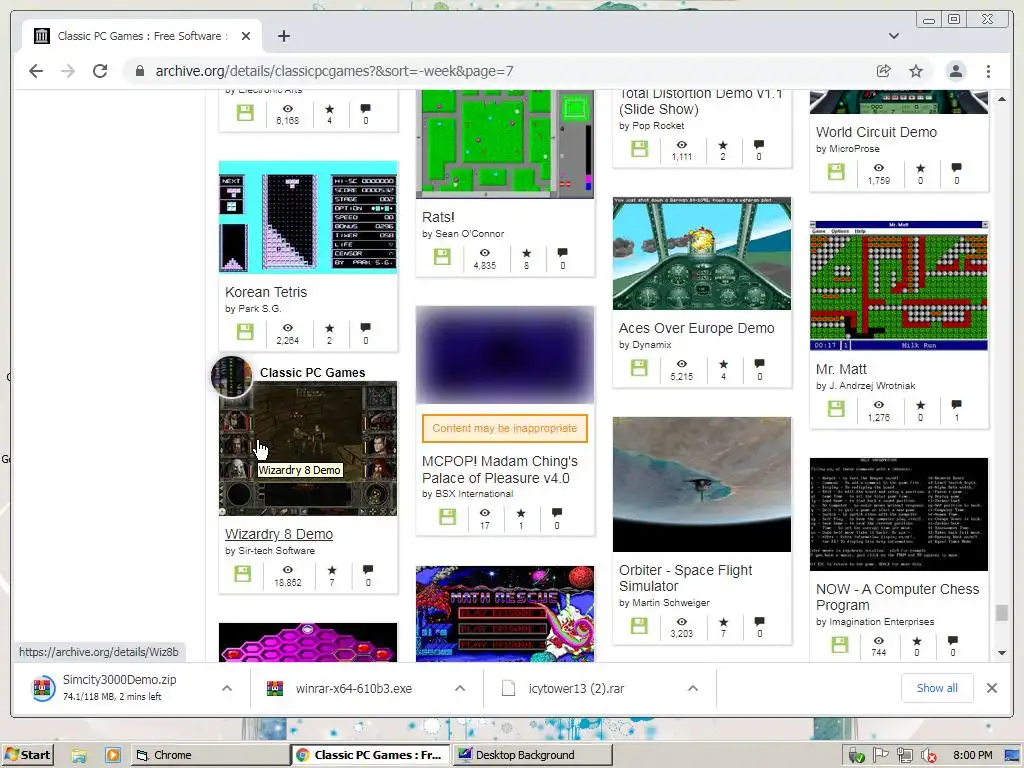The height and width of the screenshot is (768, 1024).
Task: Open World Circuit Demo link
Action: pos(876,132)
